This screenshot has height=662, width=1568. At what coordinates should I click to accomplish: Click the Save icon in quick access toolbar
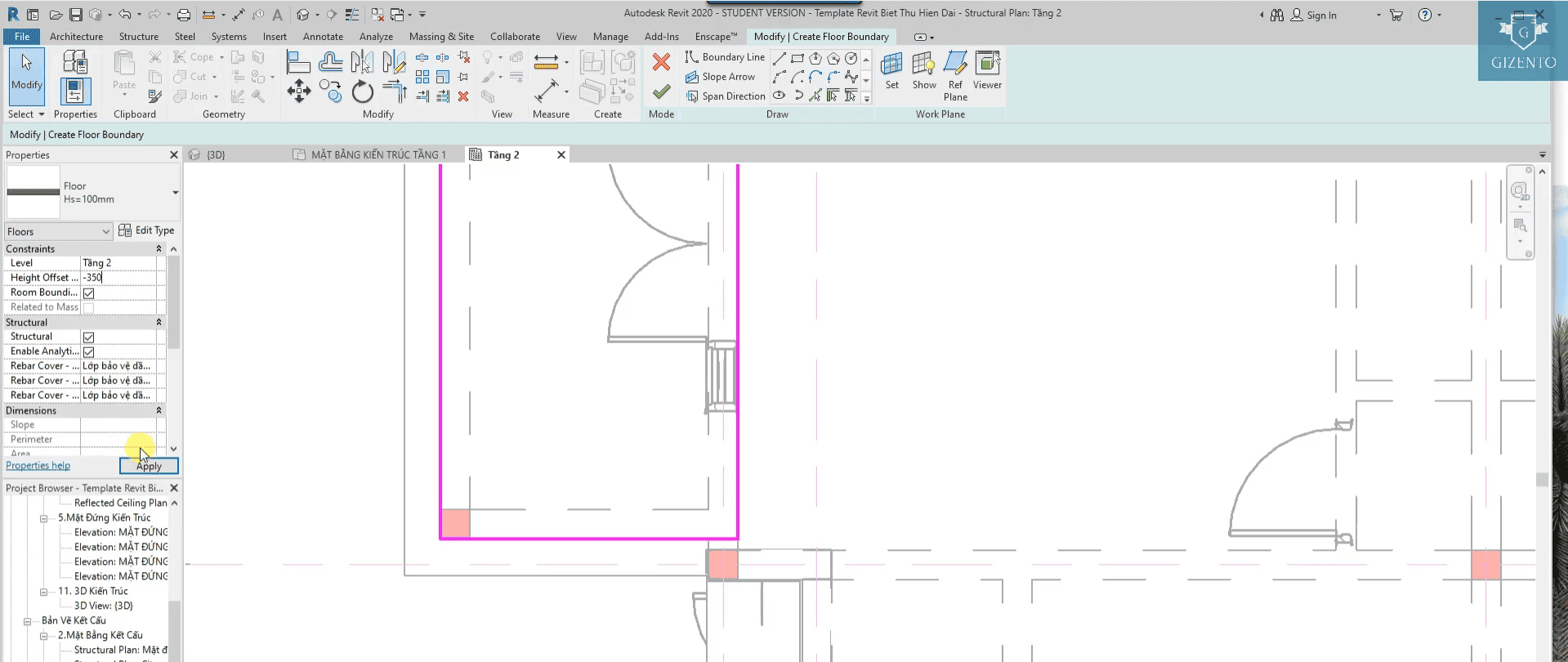click(75, 15)
